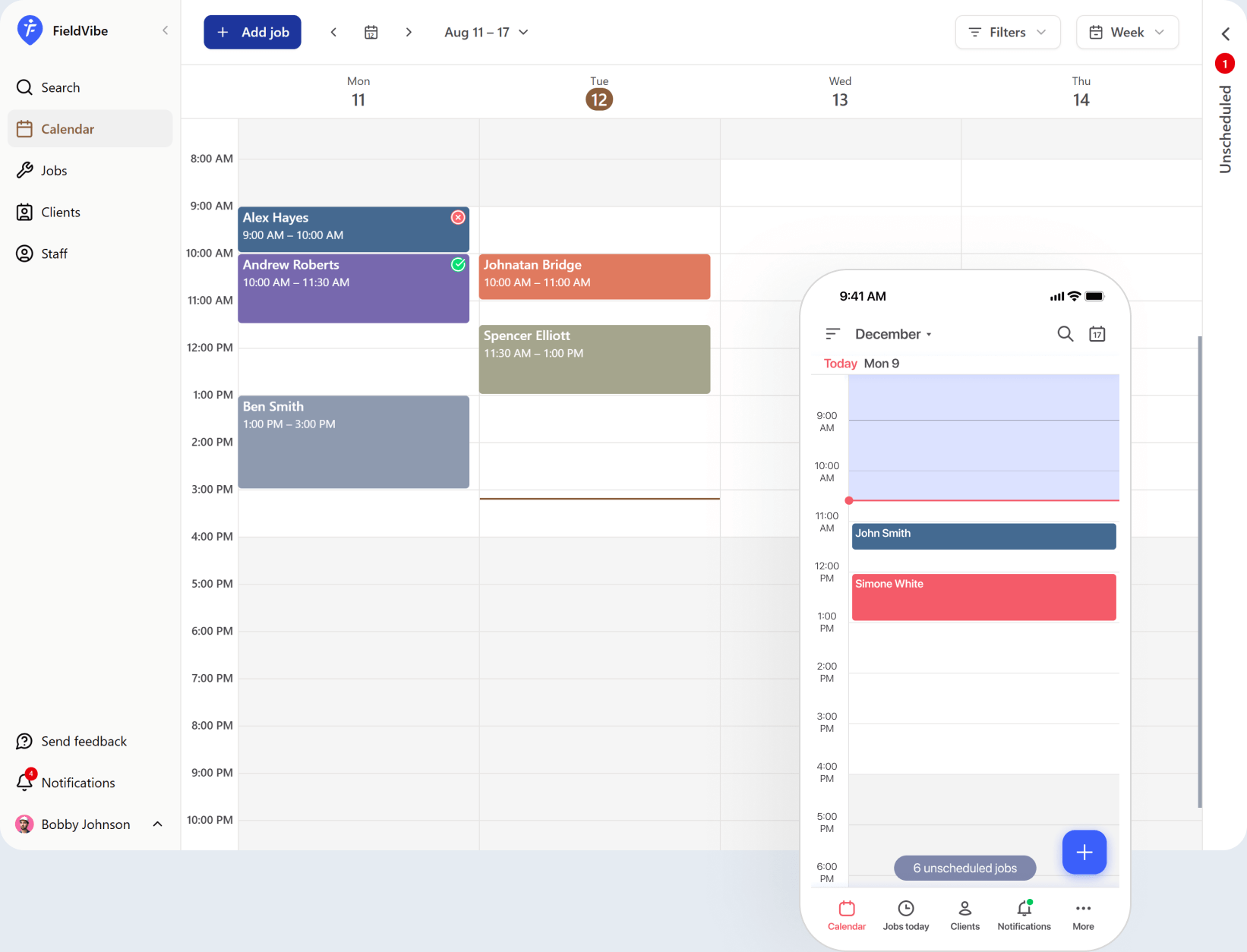Image resolution: width=1247 pixels, height=952 pixels.
Task: Open Notifications in the sidebar
Action: coord(78,782)
